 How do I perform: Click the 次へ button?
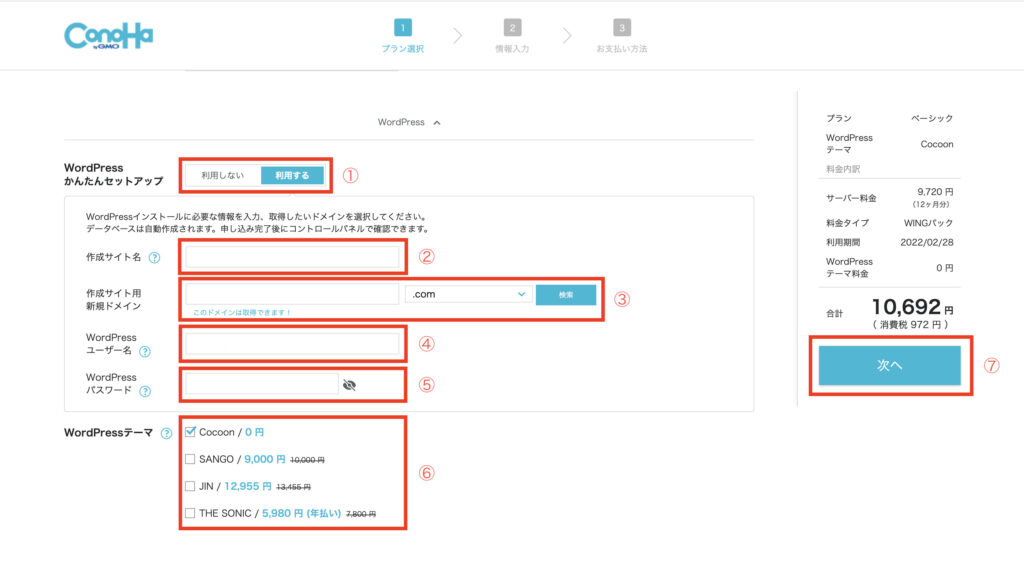(x=889, y=365)
